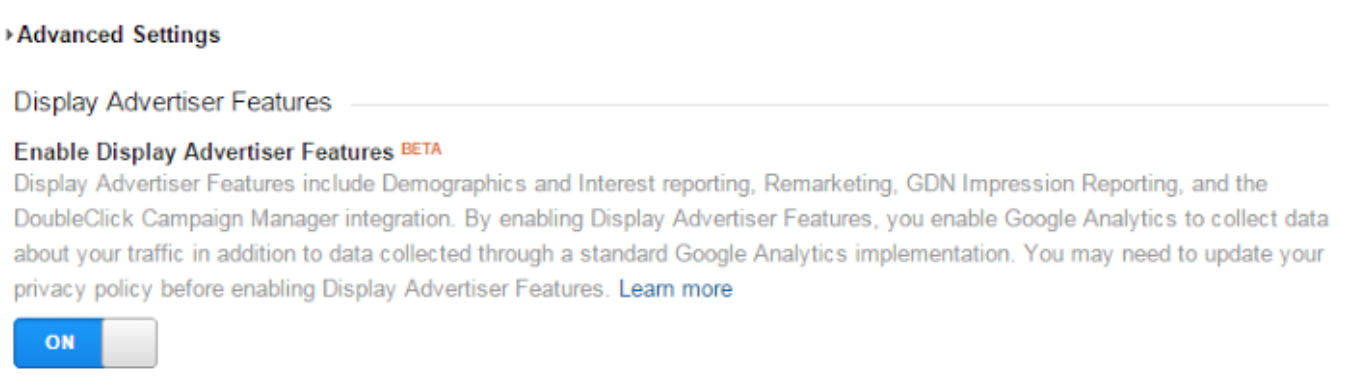The height and width of the screenshot is (384, 1370).
Task: Click the orange BETA badge
Action: [x=421, y=149]
